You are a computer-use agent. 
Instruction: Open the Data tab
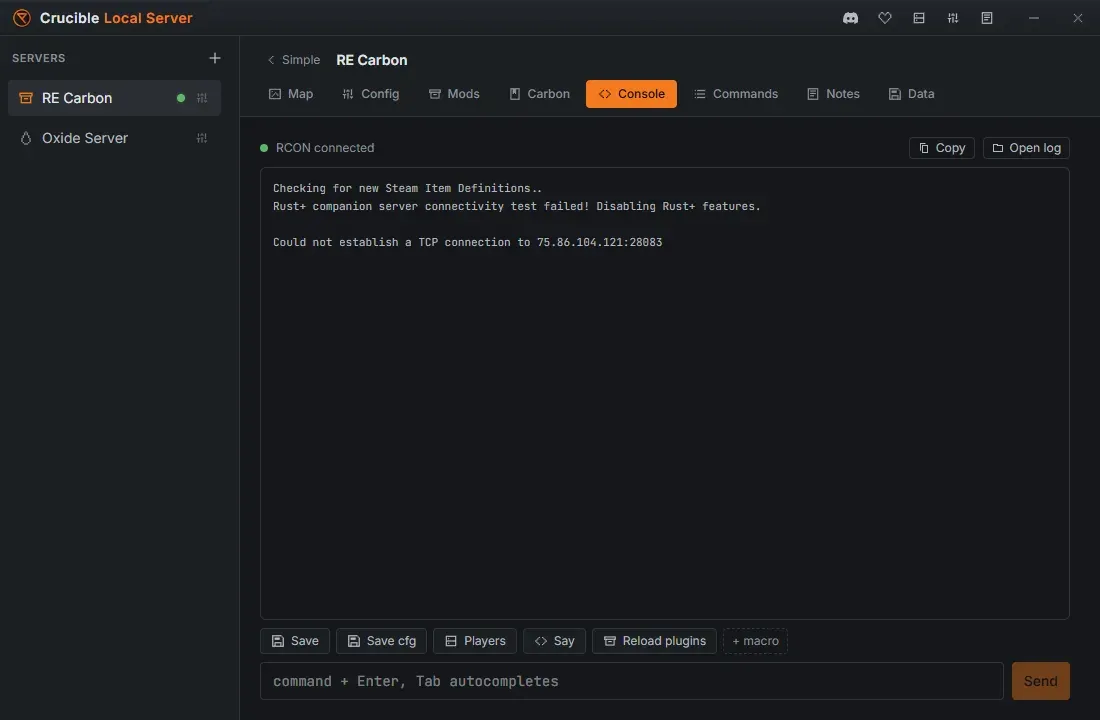[911, 94]
